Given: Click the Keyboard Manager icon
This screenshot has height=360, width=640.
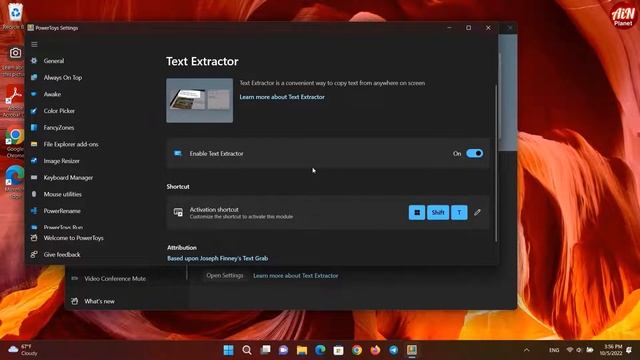Looking at the screenshot, I should 34,178.
